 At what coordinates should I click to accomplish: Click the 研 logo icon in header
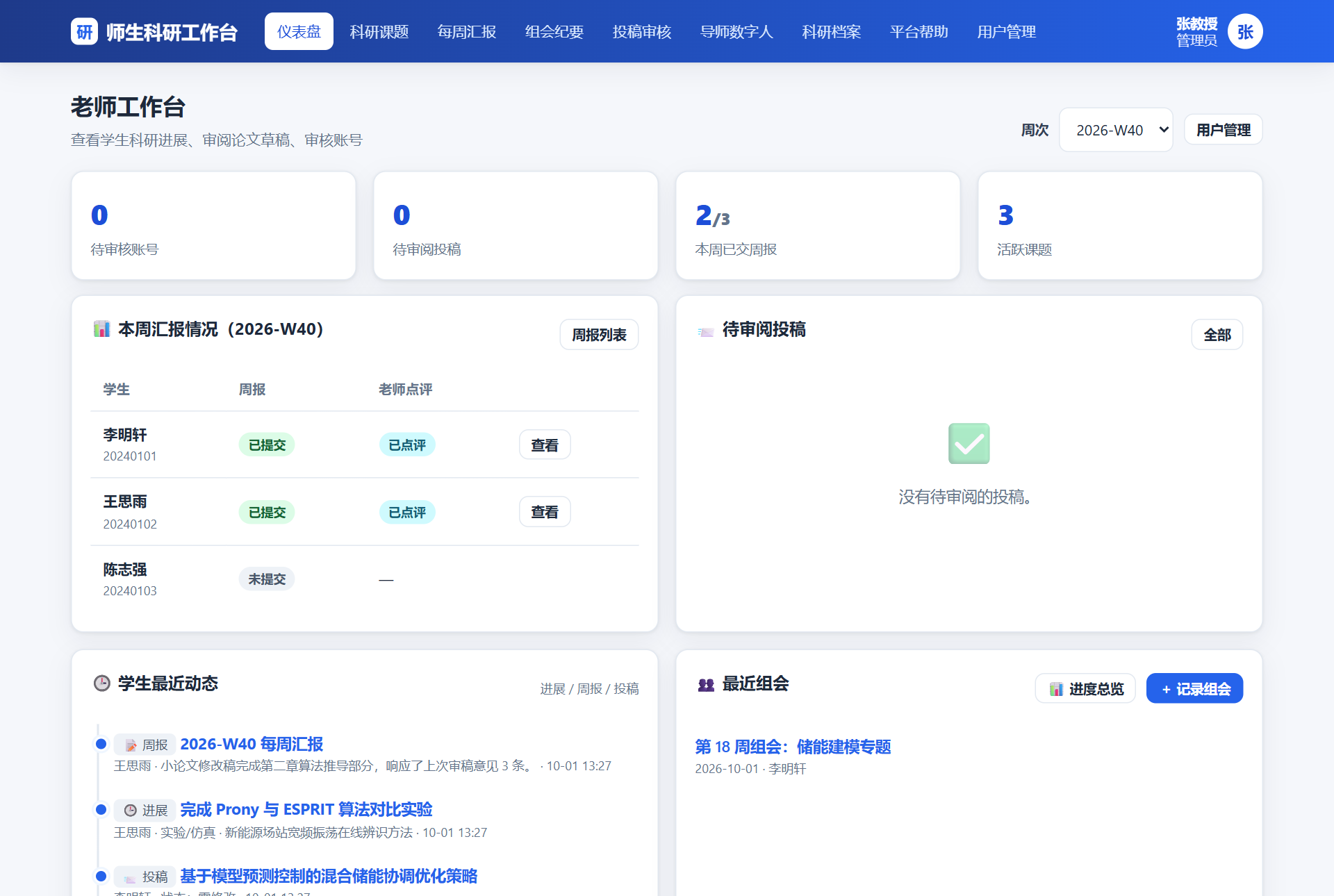(84, 31)
